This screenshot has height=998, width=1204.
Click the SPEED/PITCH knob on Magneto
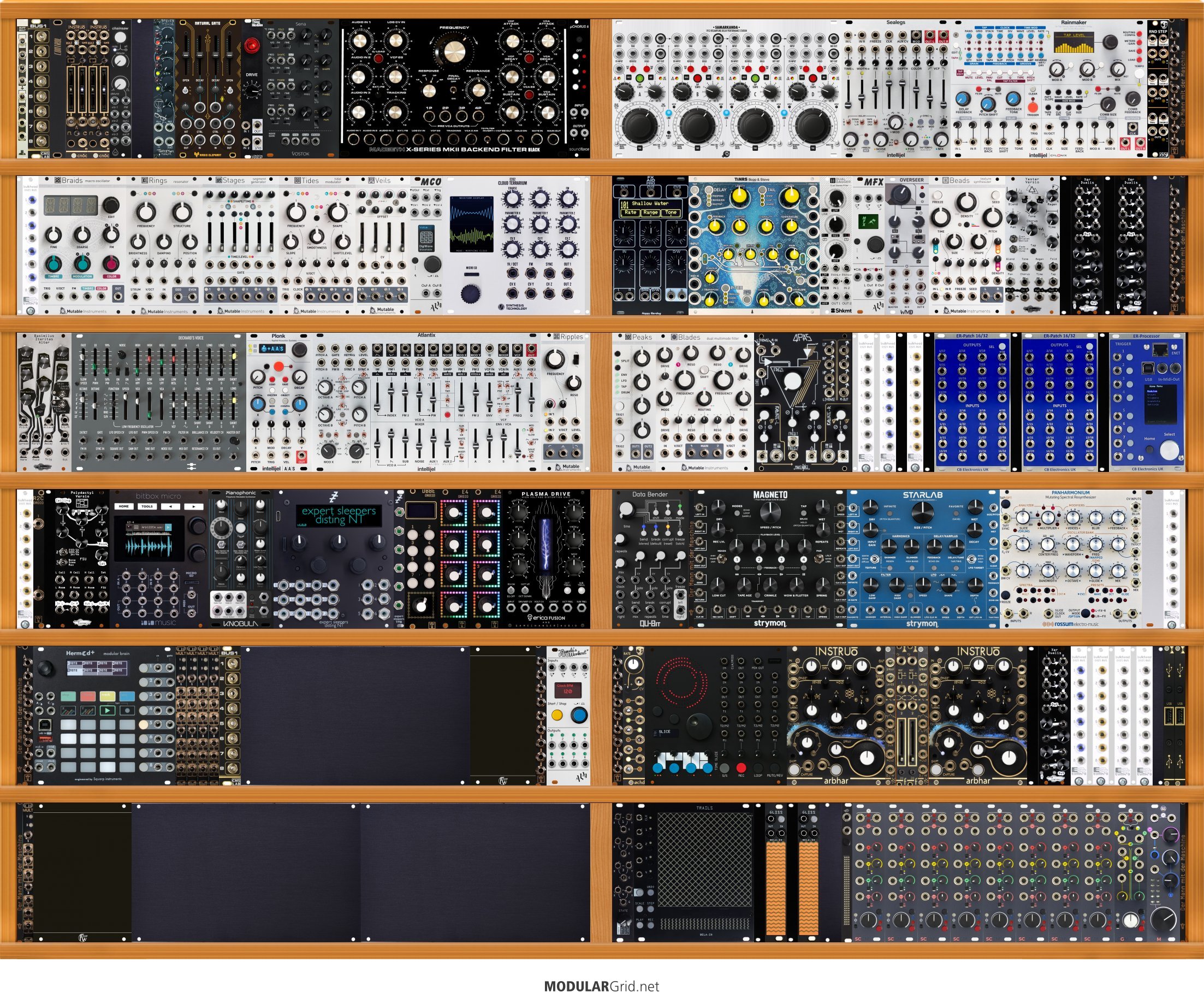[x=770, y=515]
